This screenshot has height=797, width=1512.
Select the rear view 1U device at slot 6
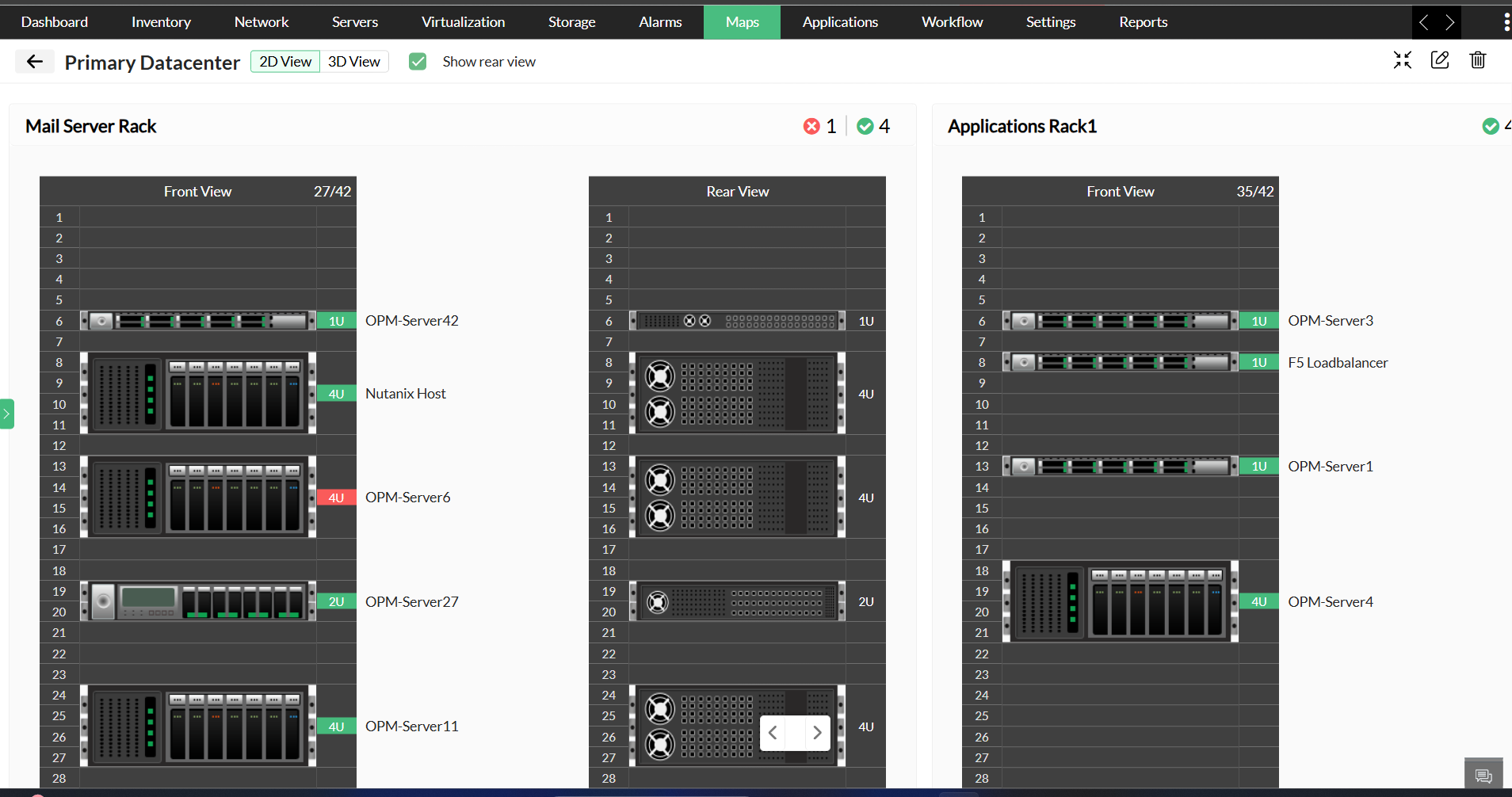tap(737, 321)
